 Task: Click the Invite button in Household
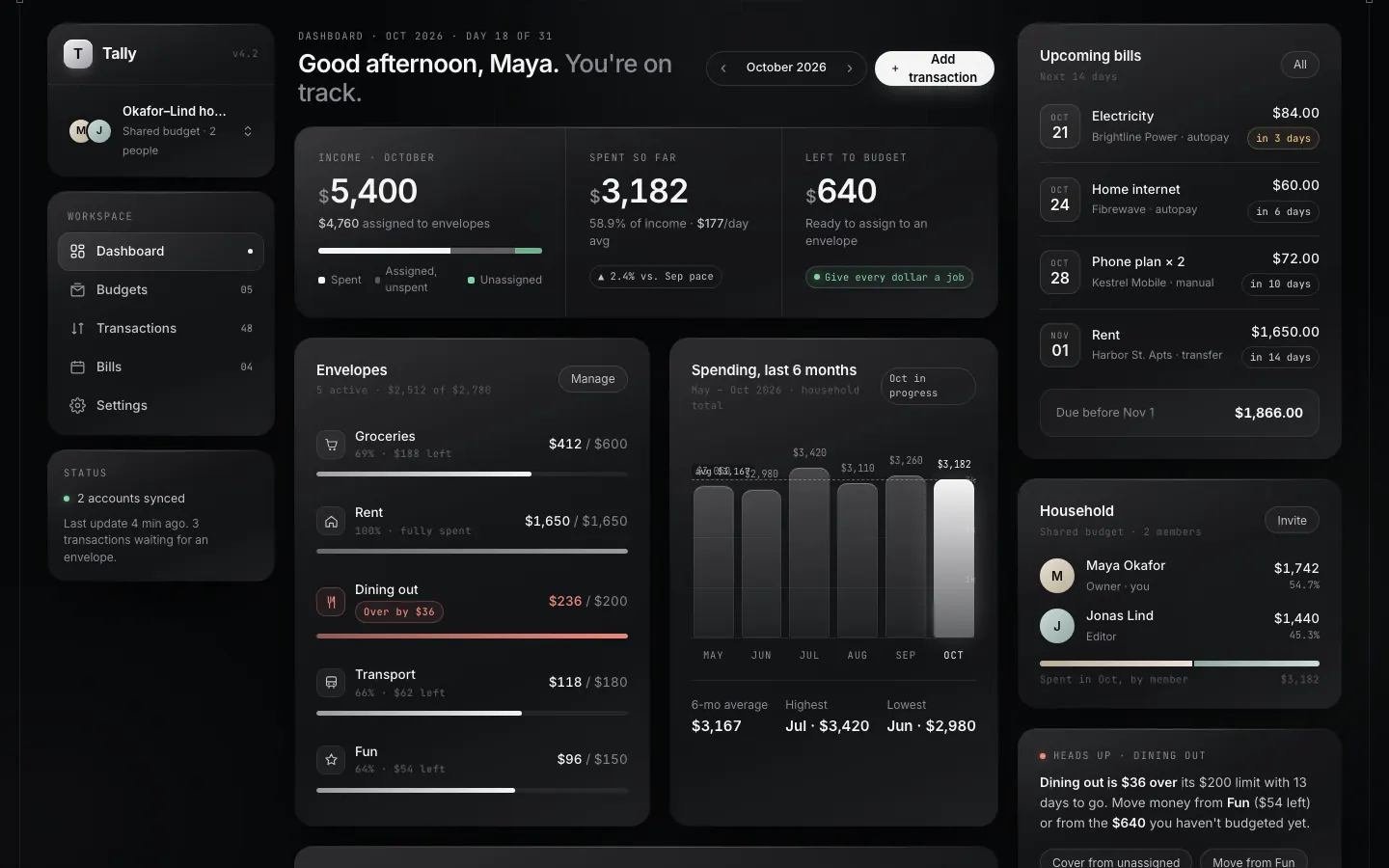(1292, 521)
